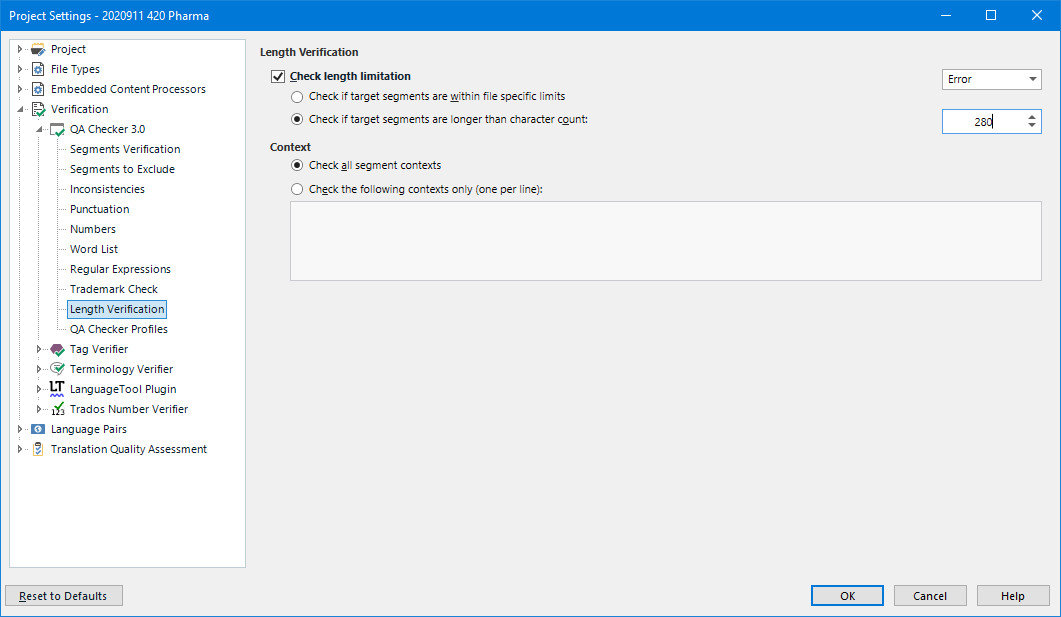Expand the Verification tree node
The height and width of the screenshot is (617, 1061).
coord(19,108)
